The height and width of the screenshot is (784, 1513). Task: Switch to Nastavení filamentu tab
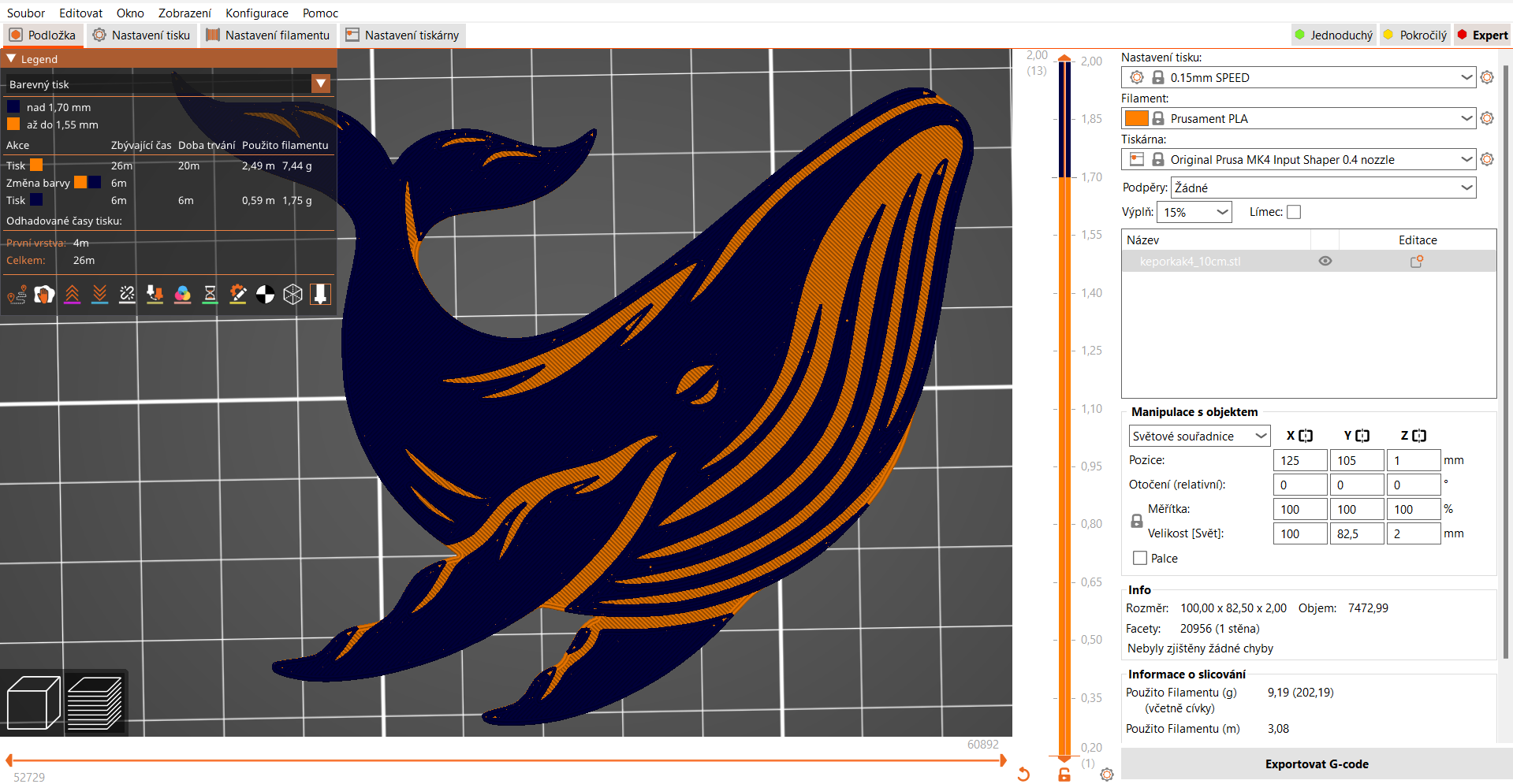point(268,35)
